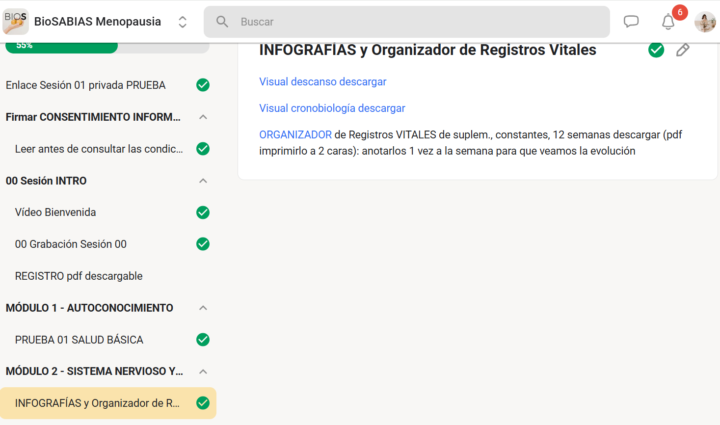Toggle check mark for sidebar INFOGRAFÍAS y Organizador lesson
This screenshot has width=720, height=425.
(203, 403)
